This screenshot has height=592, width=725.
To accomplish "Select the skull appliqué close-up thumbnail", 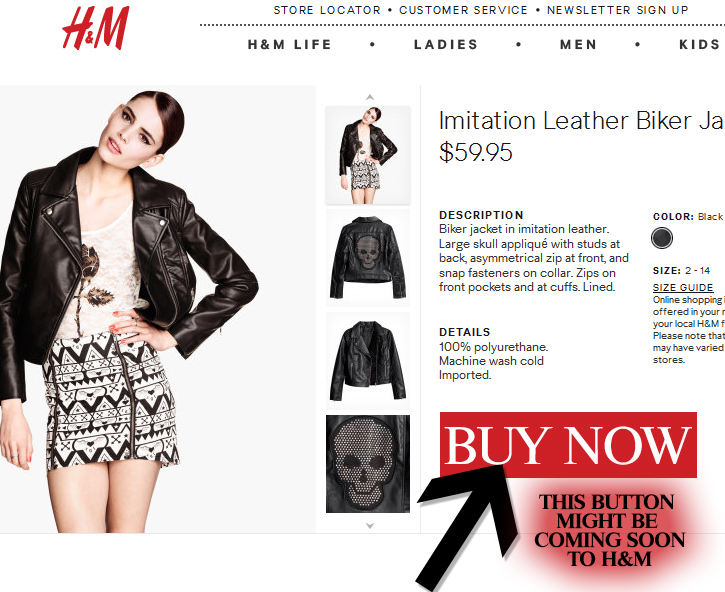I will (x=368, y=464).
